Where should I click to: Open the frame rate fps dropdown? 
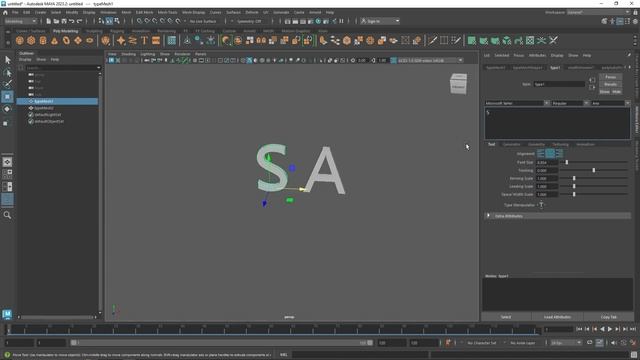(566, 343)
